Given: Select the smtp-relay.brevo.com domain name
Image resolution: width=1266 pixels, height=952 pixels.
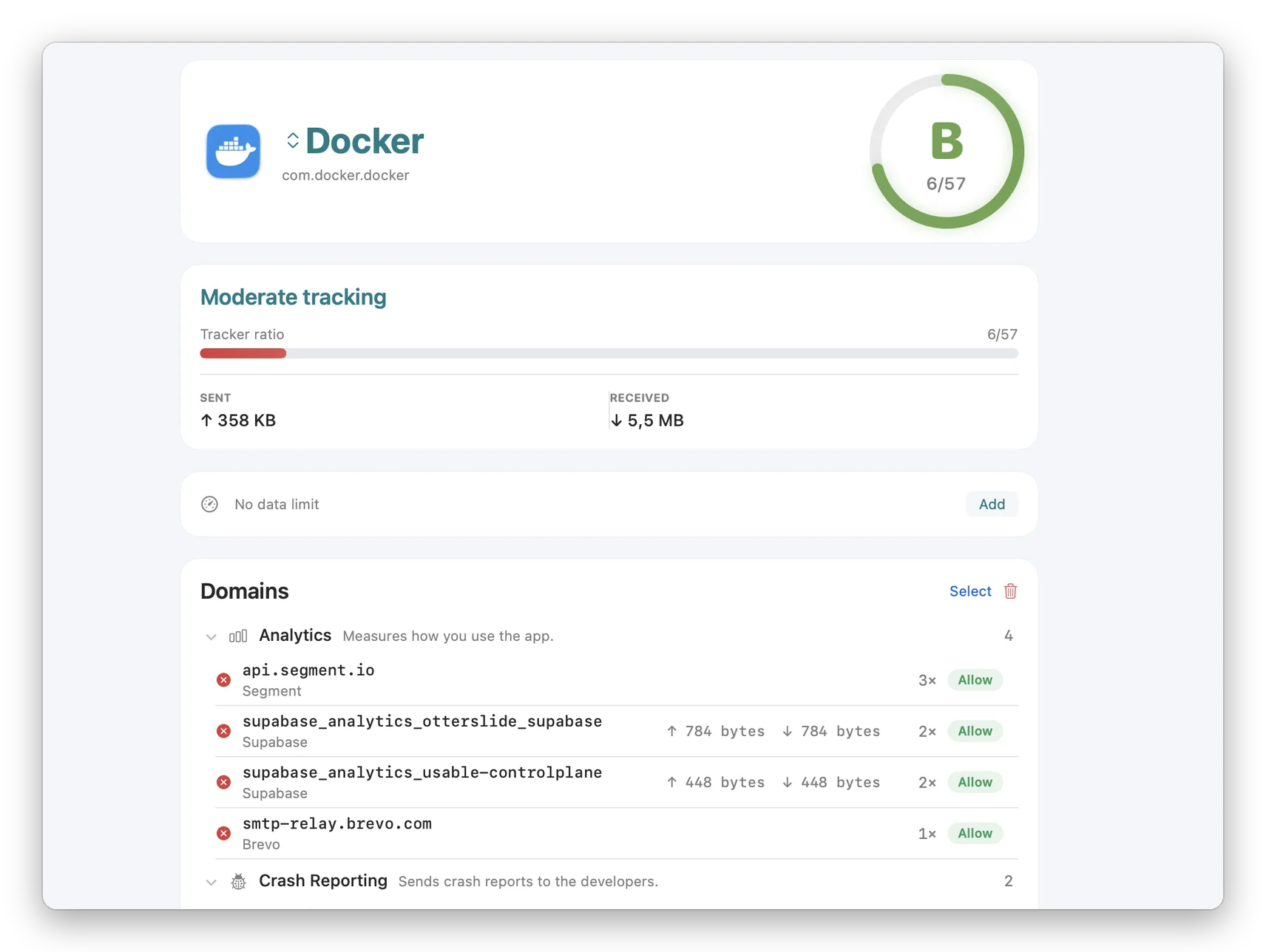Looking at the screenshot, I should pos(337,823).
